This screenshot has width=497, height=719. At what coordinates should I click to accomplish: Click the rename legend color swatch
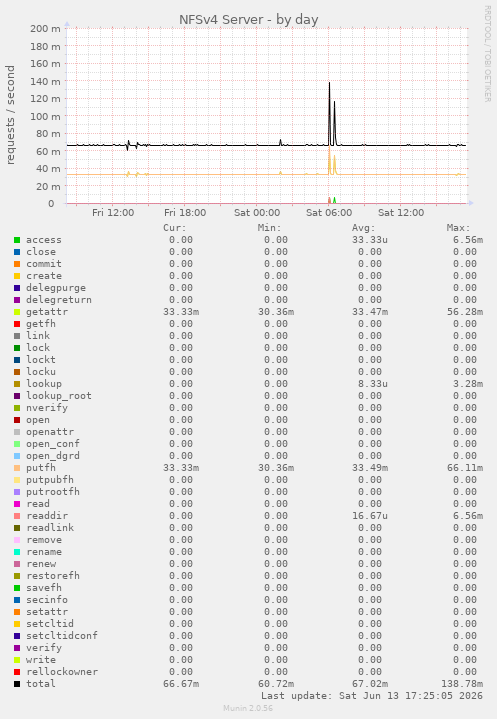click(17, 552)
